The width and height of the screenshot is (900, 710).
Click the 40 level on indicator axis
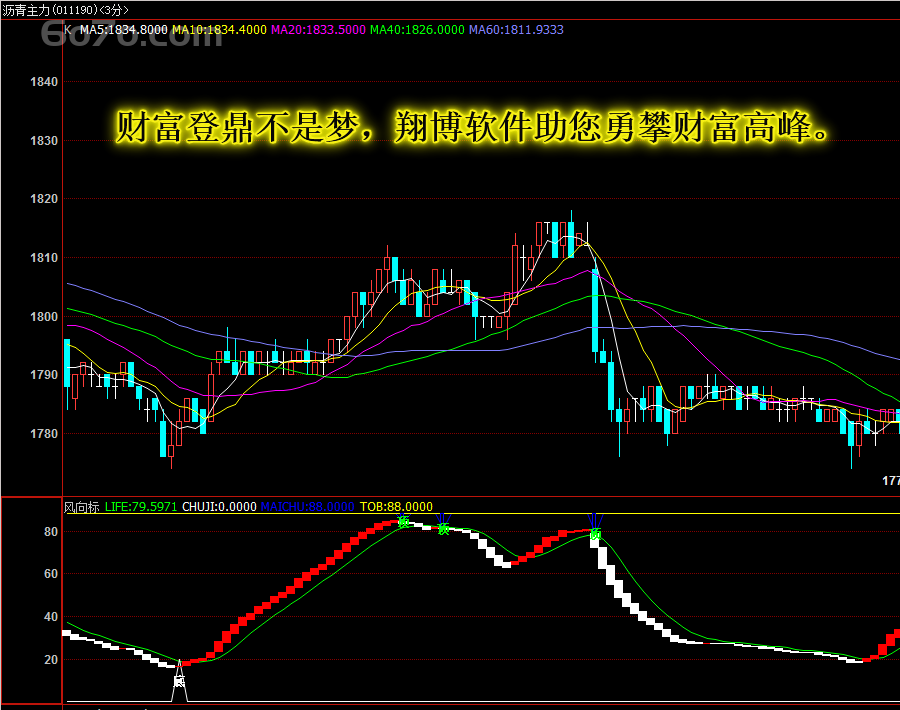pyautogui.click(x=51, y=617)
